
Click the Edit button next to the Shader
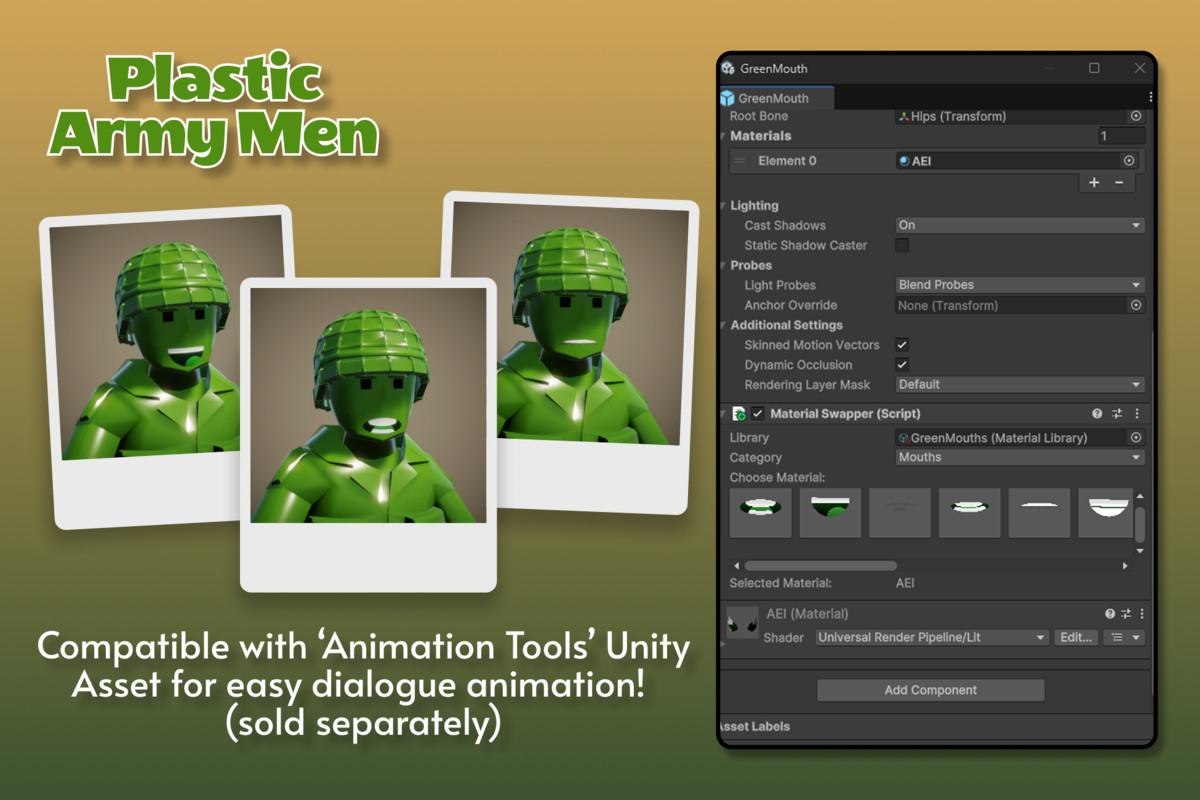pos(1076,637)
